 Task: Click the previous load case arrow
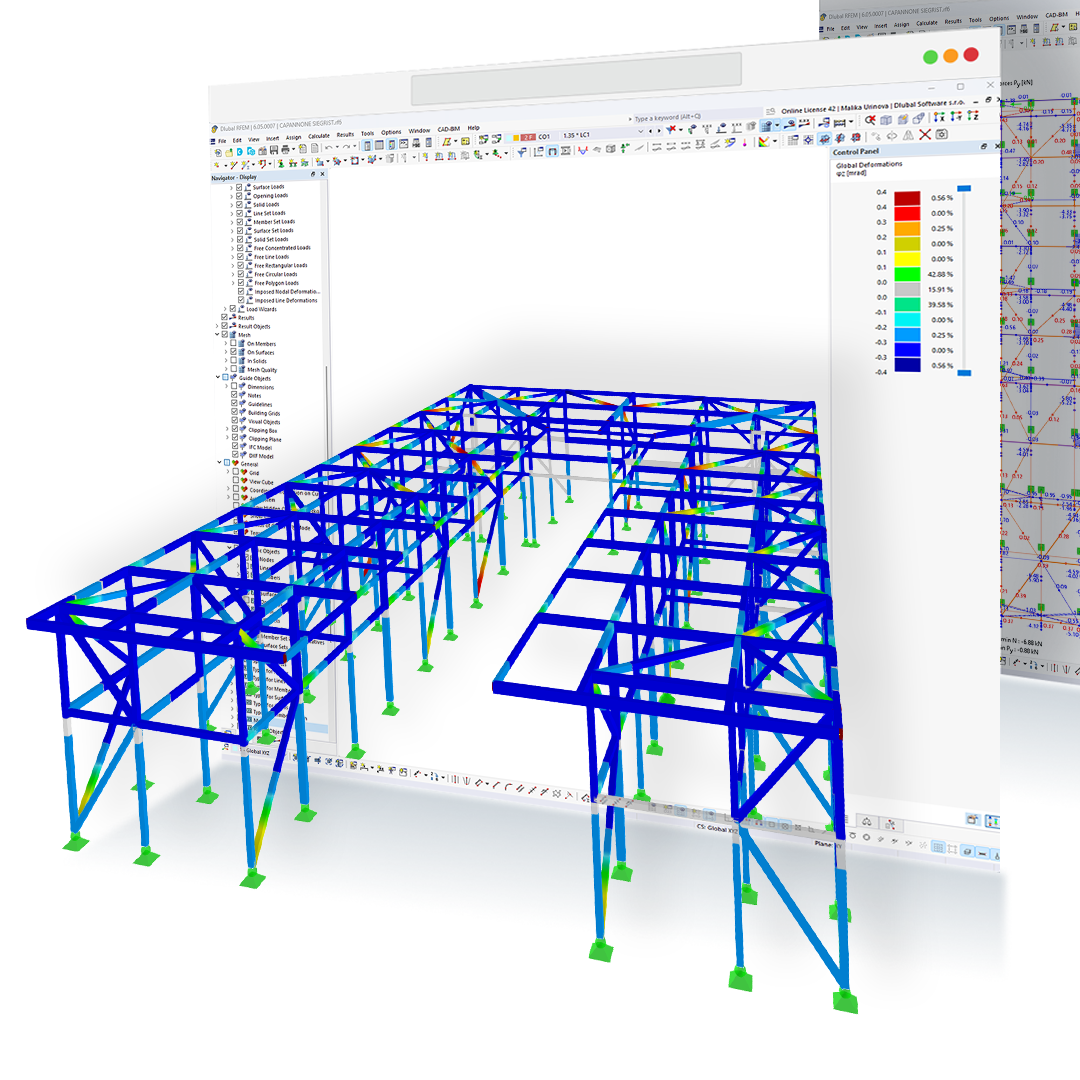pos(650,131)
